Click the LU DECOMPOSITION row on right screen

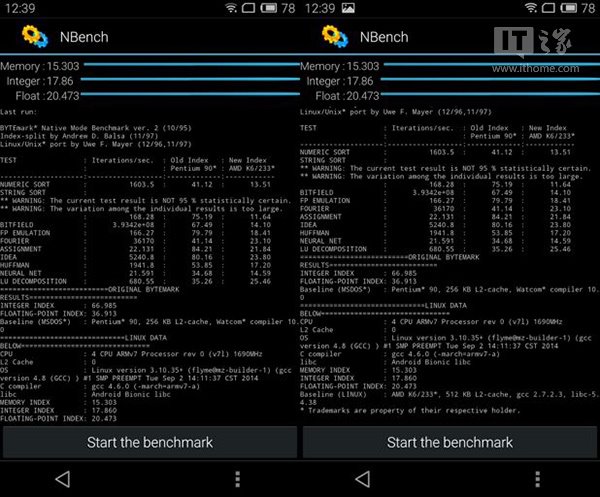pos(435,249)
